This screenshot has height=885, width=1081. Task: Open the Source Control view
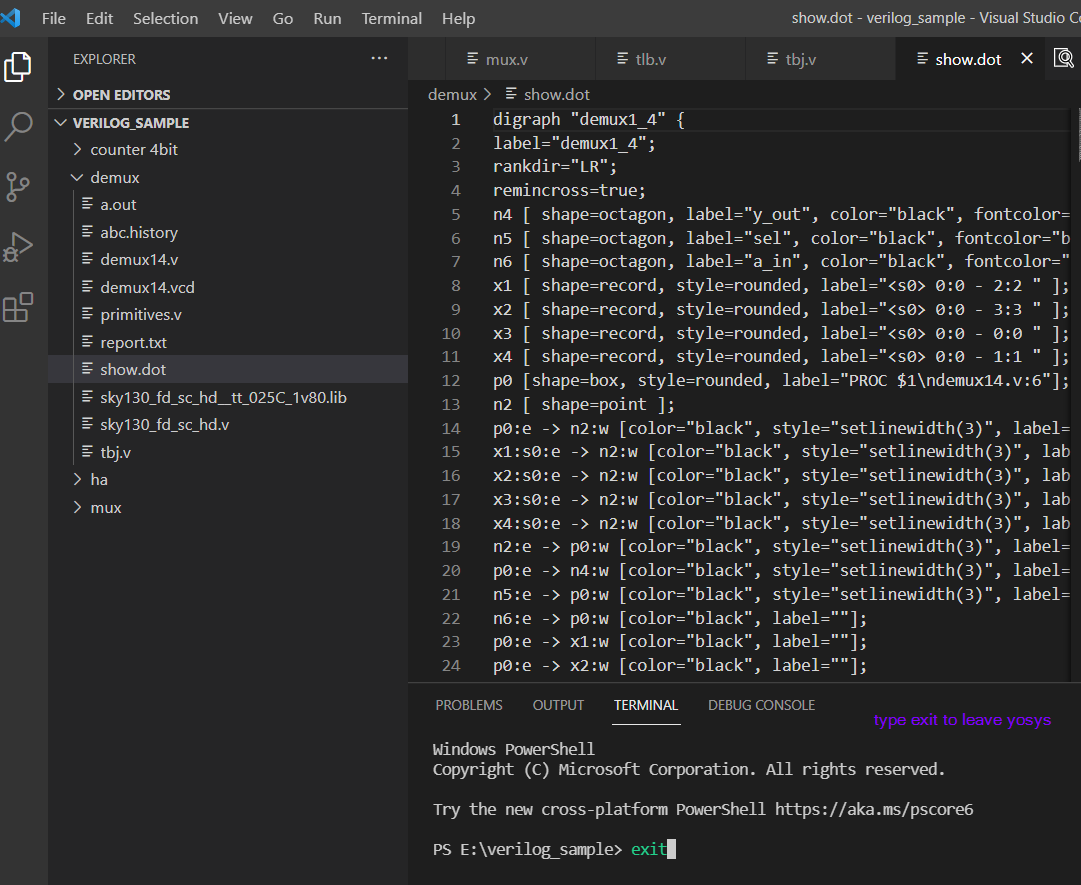pyautogui.click(x=18, y=187)
